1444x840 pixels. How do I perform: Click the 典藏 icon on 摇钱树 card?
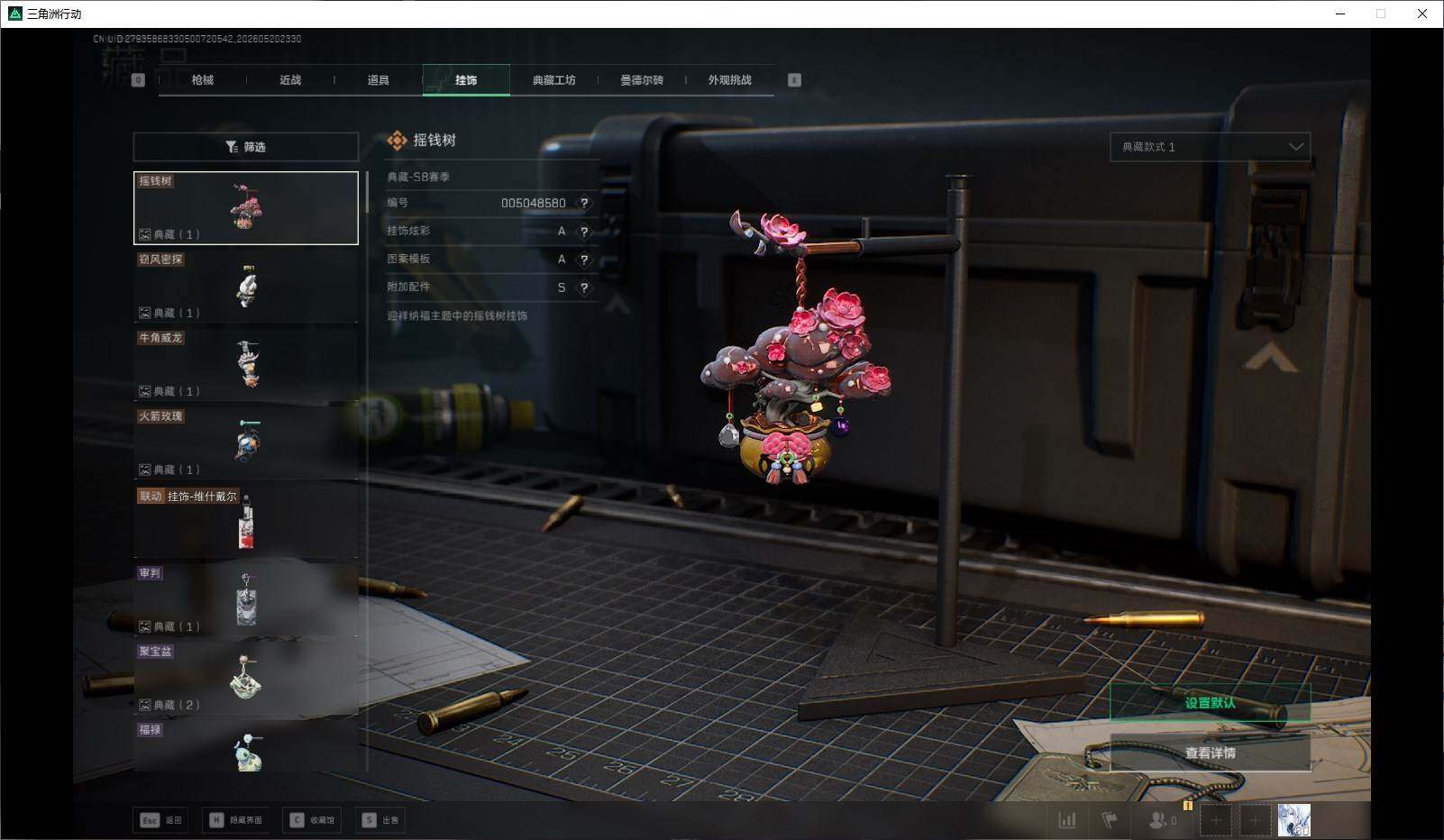click(144, 234)
